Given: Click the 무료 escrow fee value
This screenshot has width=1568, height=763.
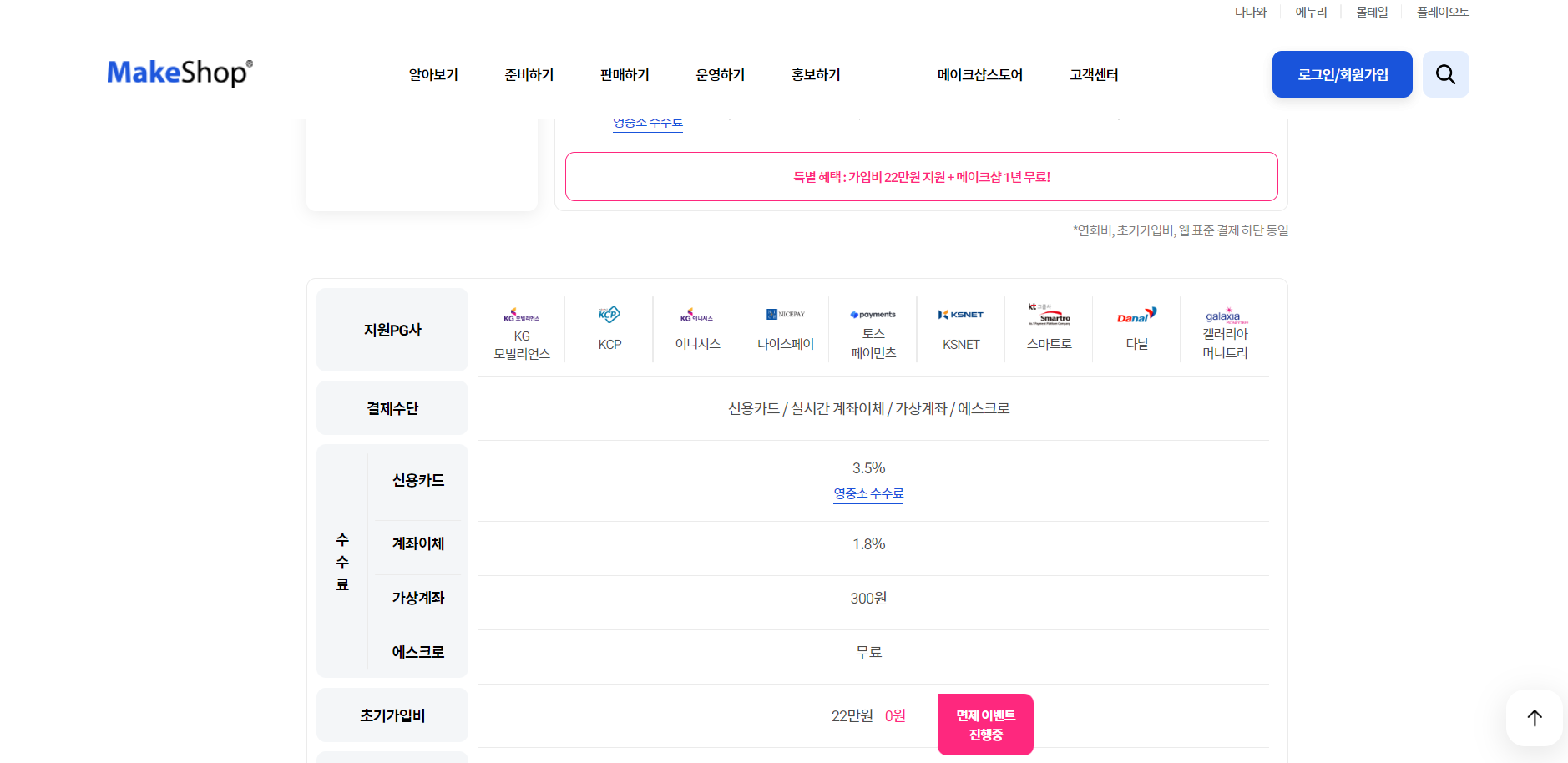Looking at the screenshot, I should [x=868, y=652].
